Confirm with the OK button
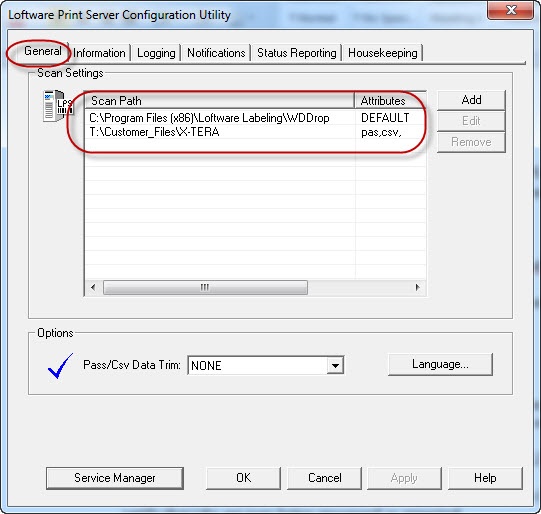The width and height of the screenshot is (541, 514). 244,478
